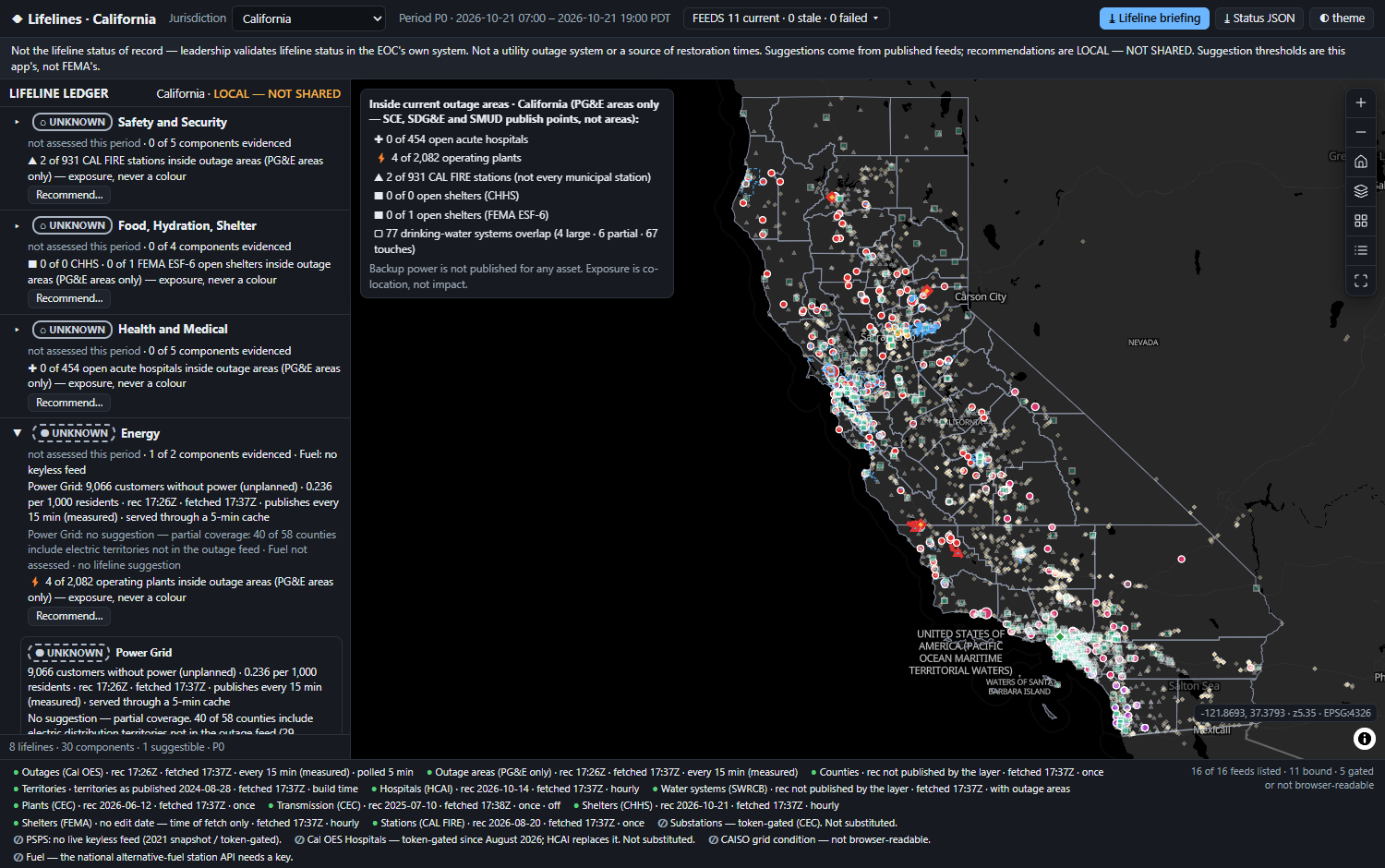
Task: Collapse the Energy lifeline
Action: (x=17, y=433)
